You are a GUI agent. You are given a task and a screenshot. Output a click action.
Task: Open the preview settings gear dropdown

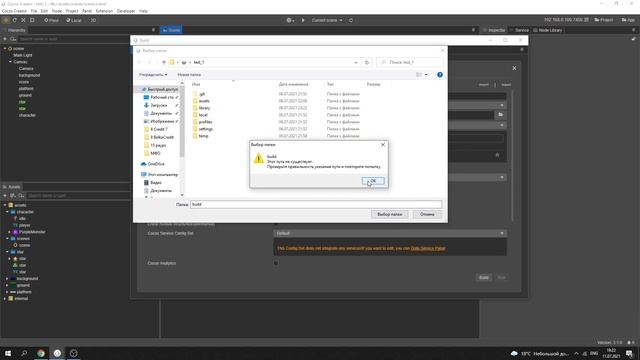pyautogui.click(x=290, y=20)
